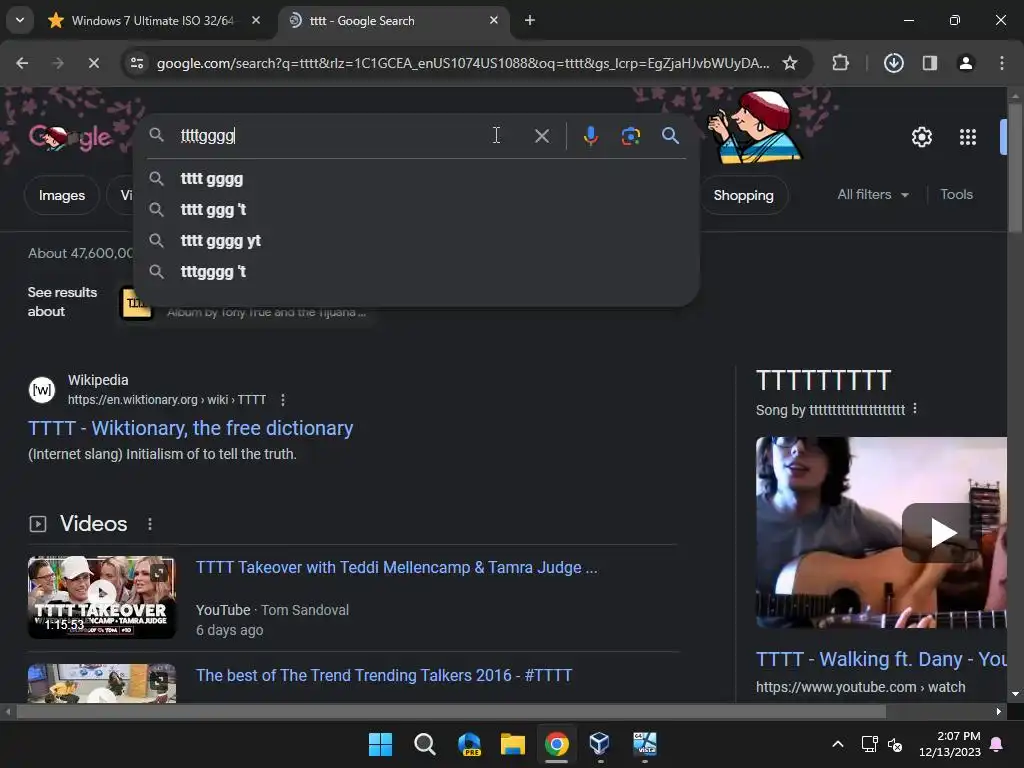Open song panel more options dots

915,409
